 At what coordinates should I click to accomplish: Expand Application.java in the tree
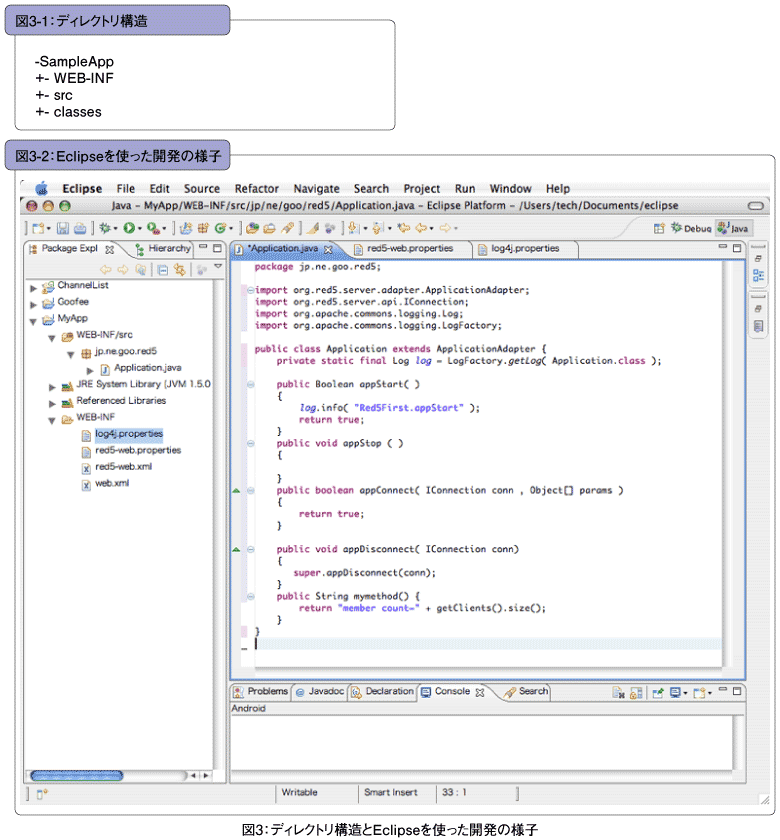click(x=90, y=371)
